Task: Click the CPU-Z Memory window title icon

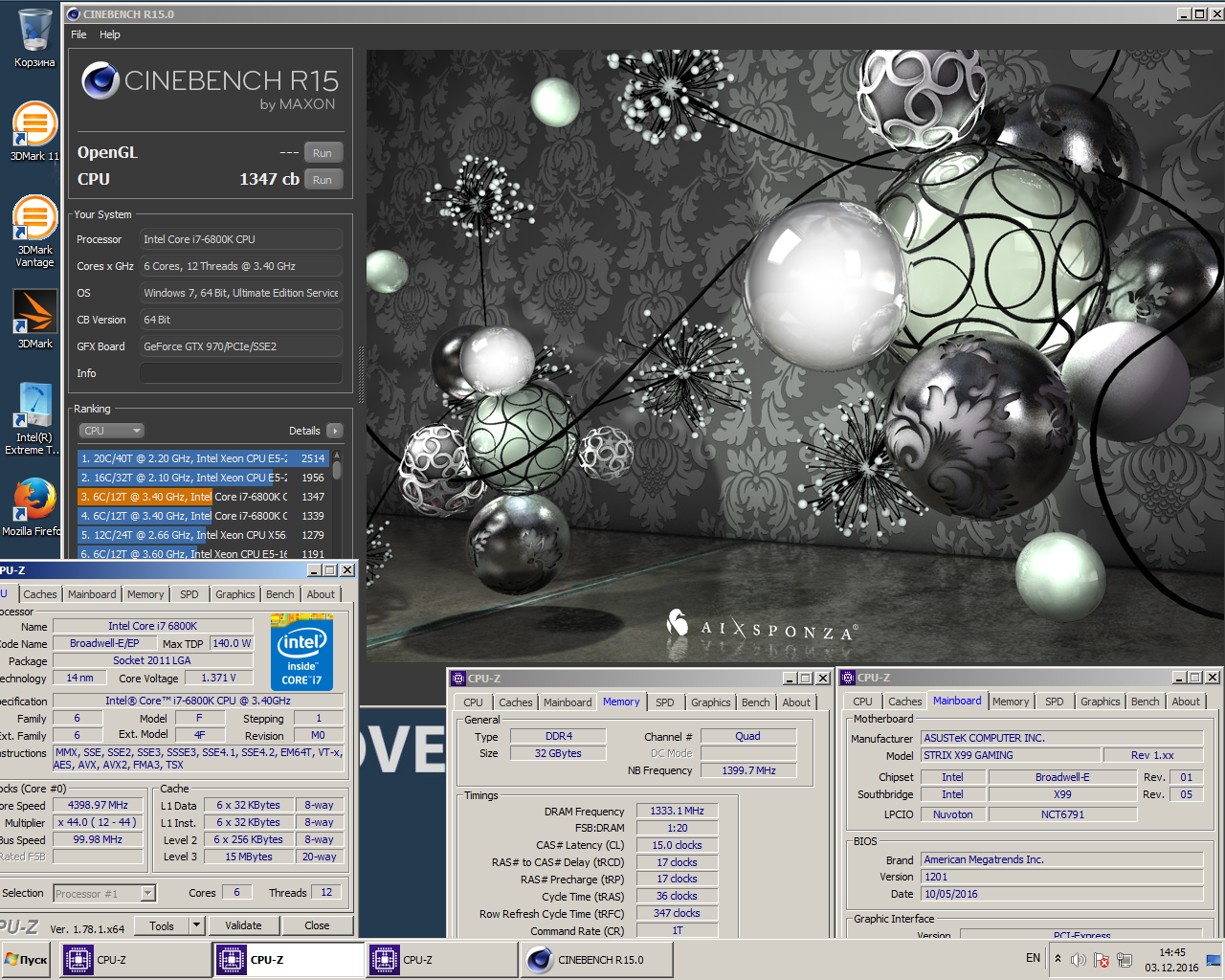Action: tap(458, 678)
